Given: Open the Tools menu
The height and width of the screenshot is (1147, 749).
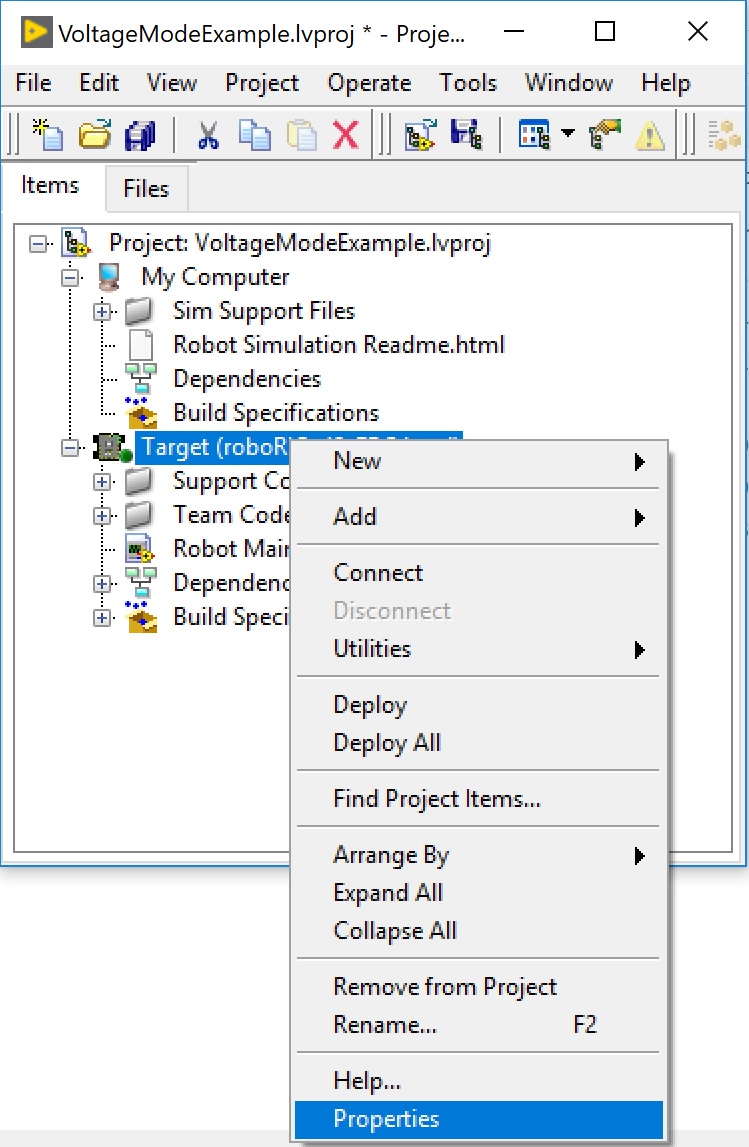Looking at the screenshot, I should [468, 83].
